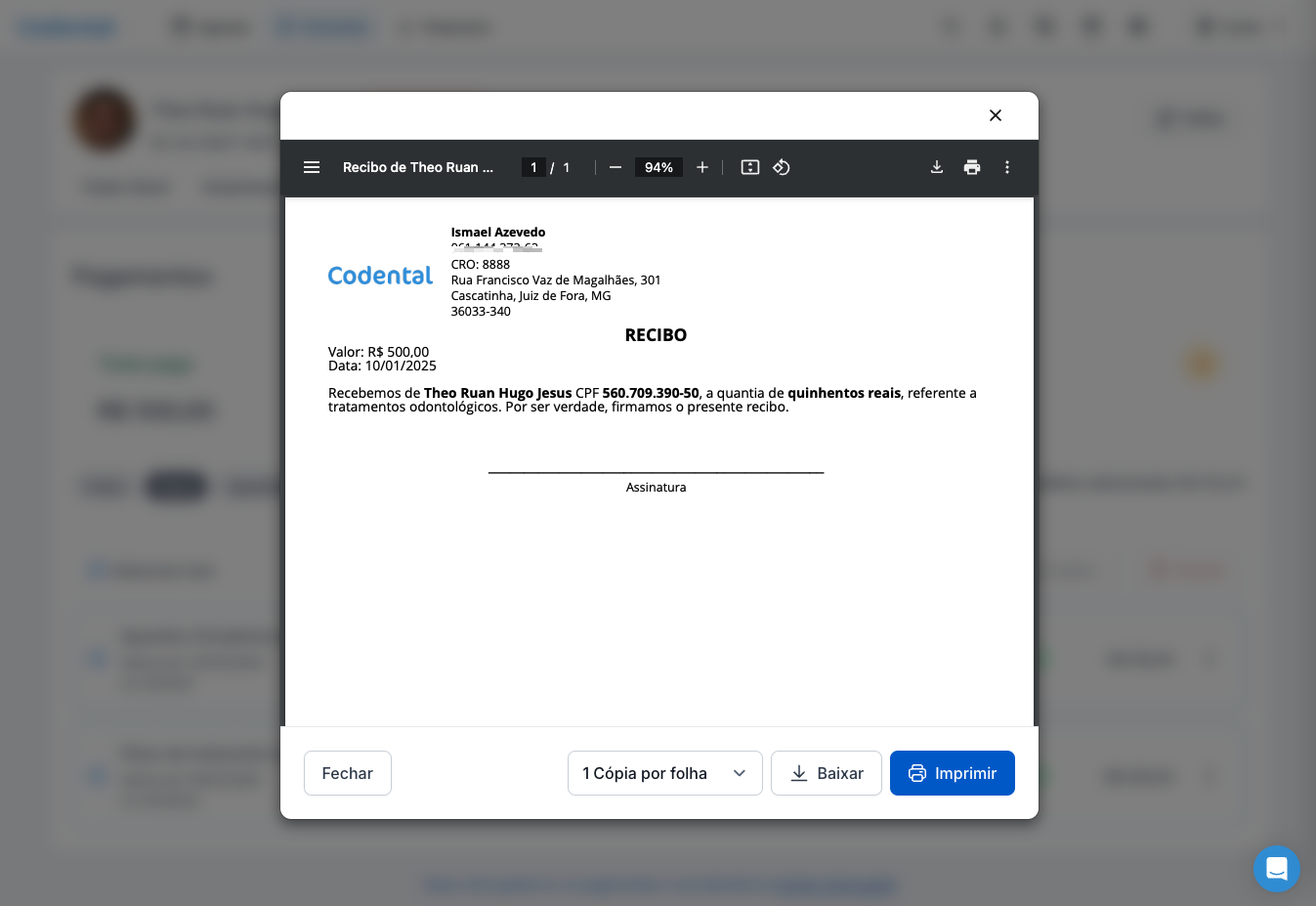This screenshot has height=906, width=1316.
Task: Expand the "1 Cópia por folha" dropdown
Action: tap(664, 773)
